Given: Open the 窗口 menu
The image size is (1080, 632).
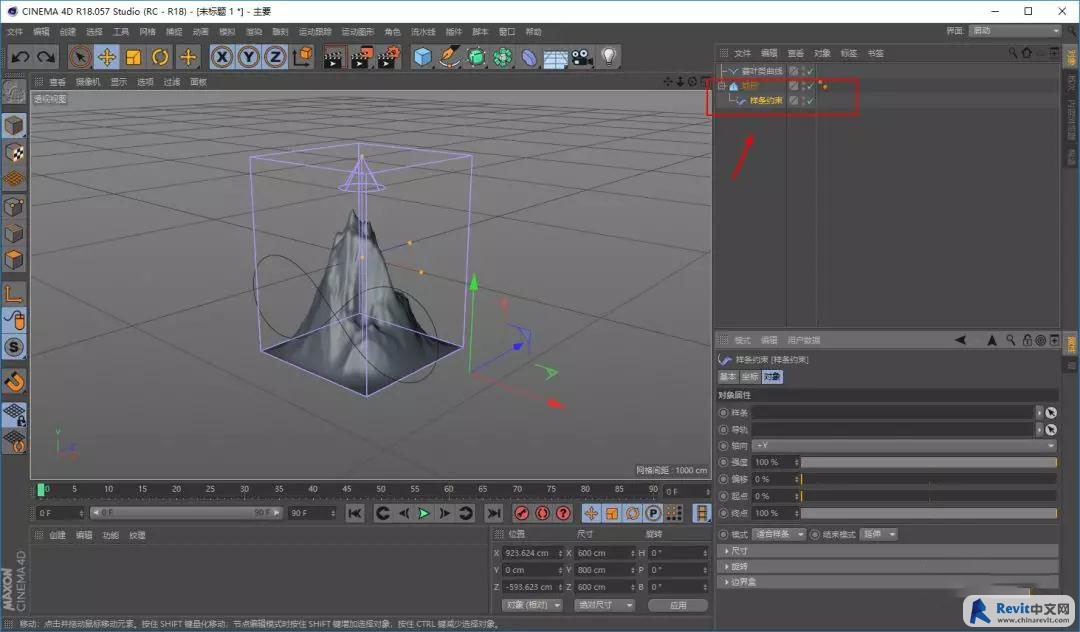Looking at the screenshot, I should tap(507, 32).
